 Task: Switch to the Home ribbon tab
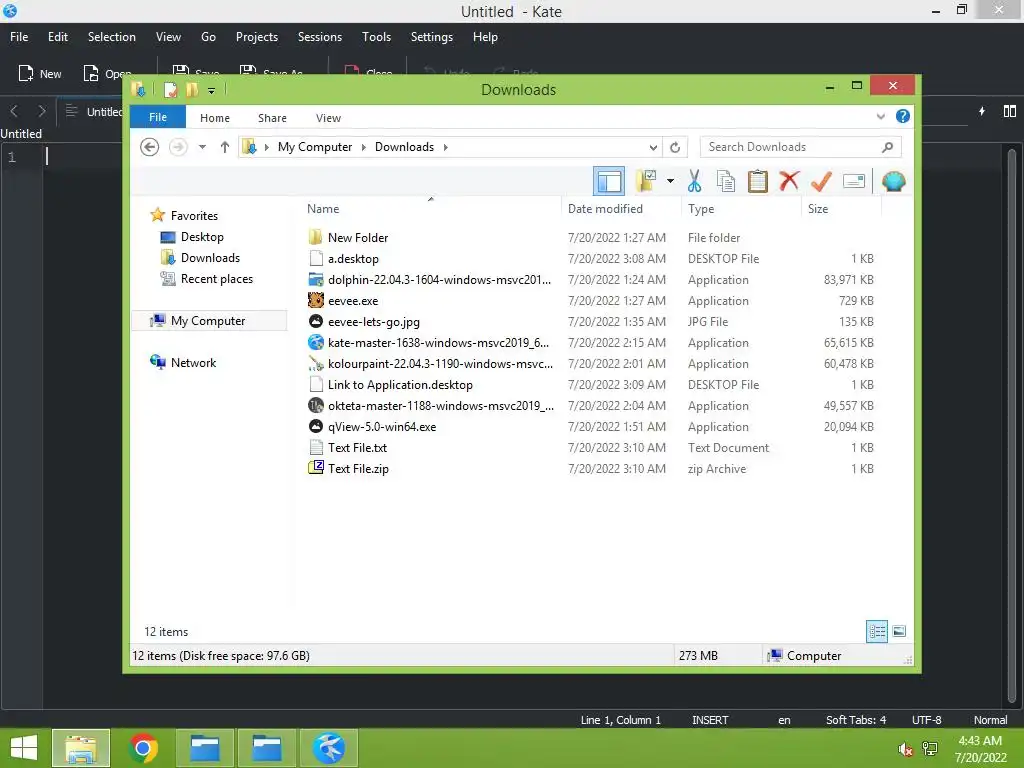pyautogui.click(x=215, y=118)
